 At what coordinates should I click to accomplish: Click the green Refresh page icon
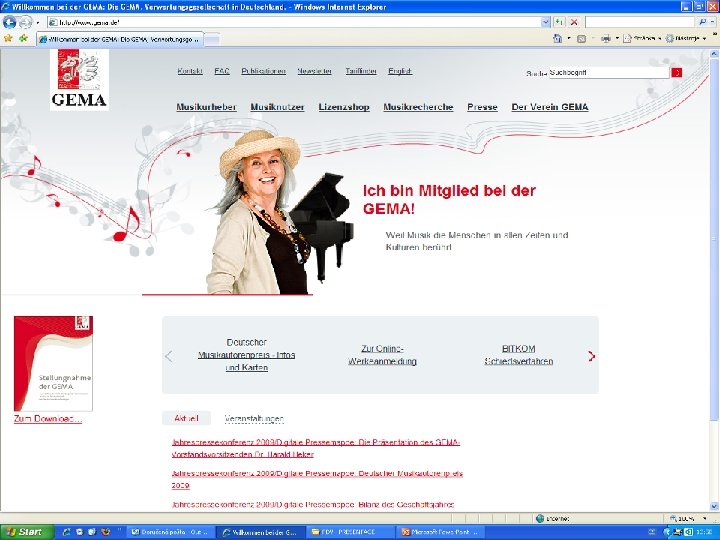point(559,22)
